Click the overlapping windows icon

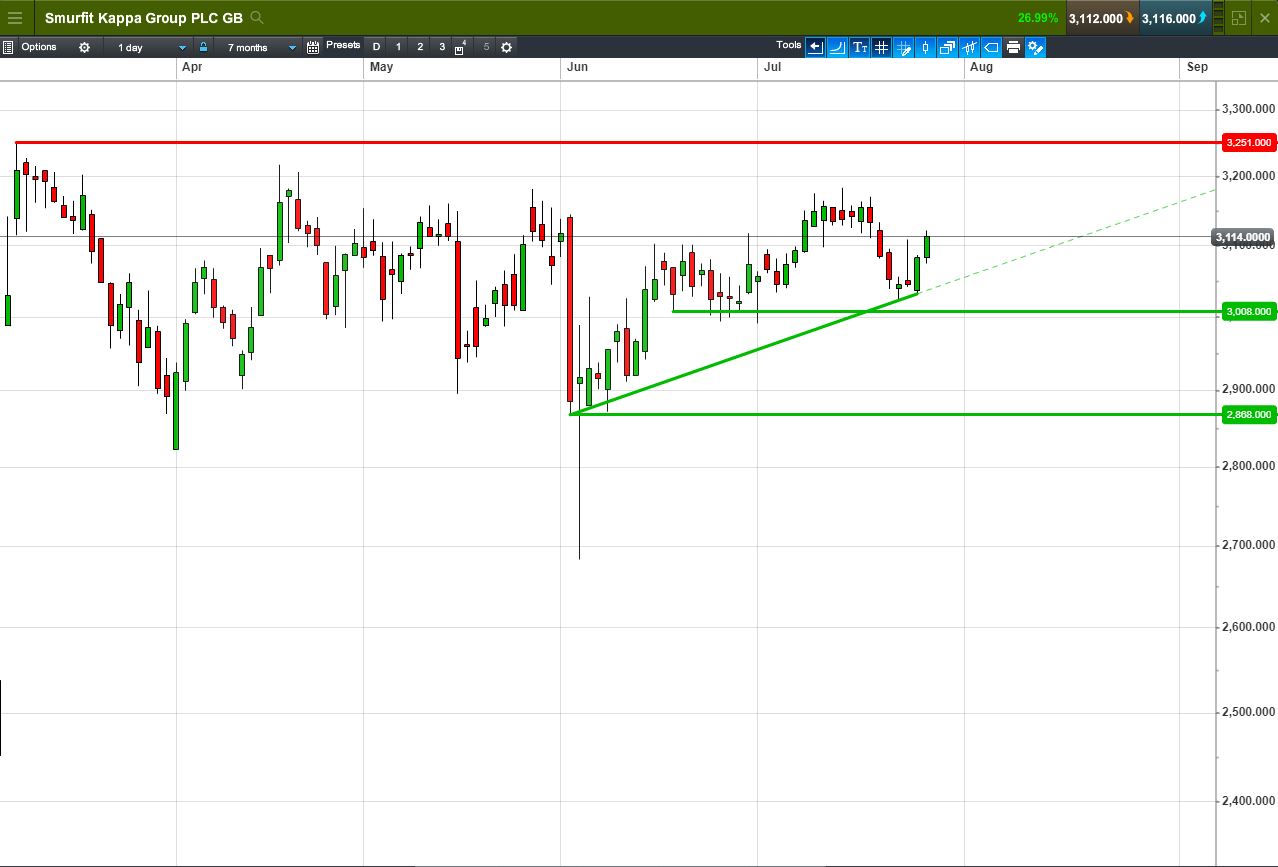[x=947, y=47]
